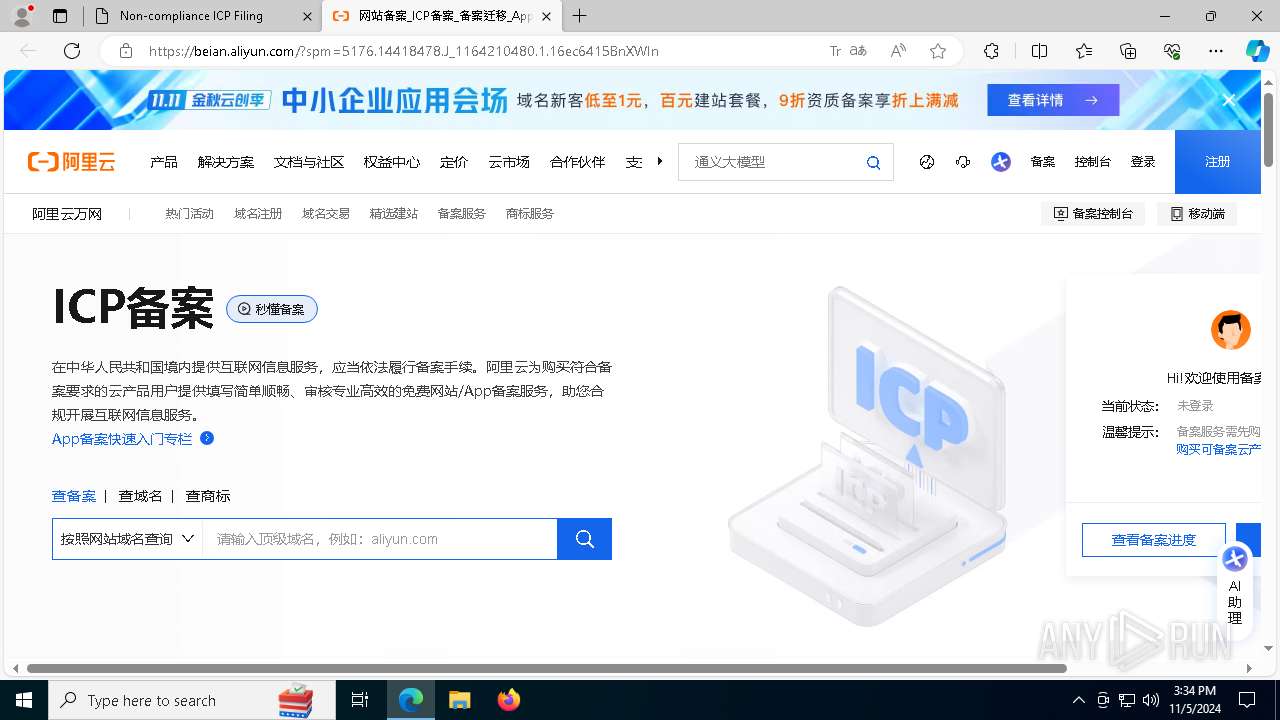Open the App备案快速入门专栏 link

(122, 439)
